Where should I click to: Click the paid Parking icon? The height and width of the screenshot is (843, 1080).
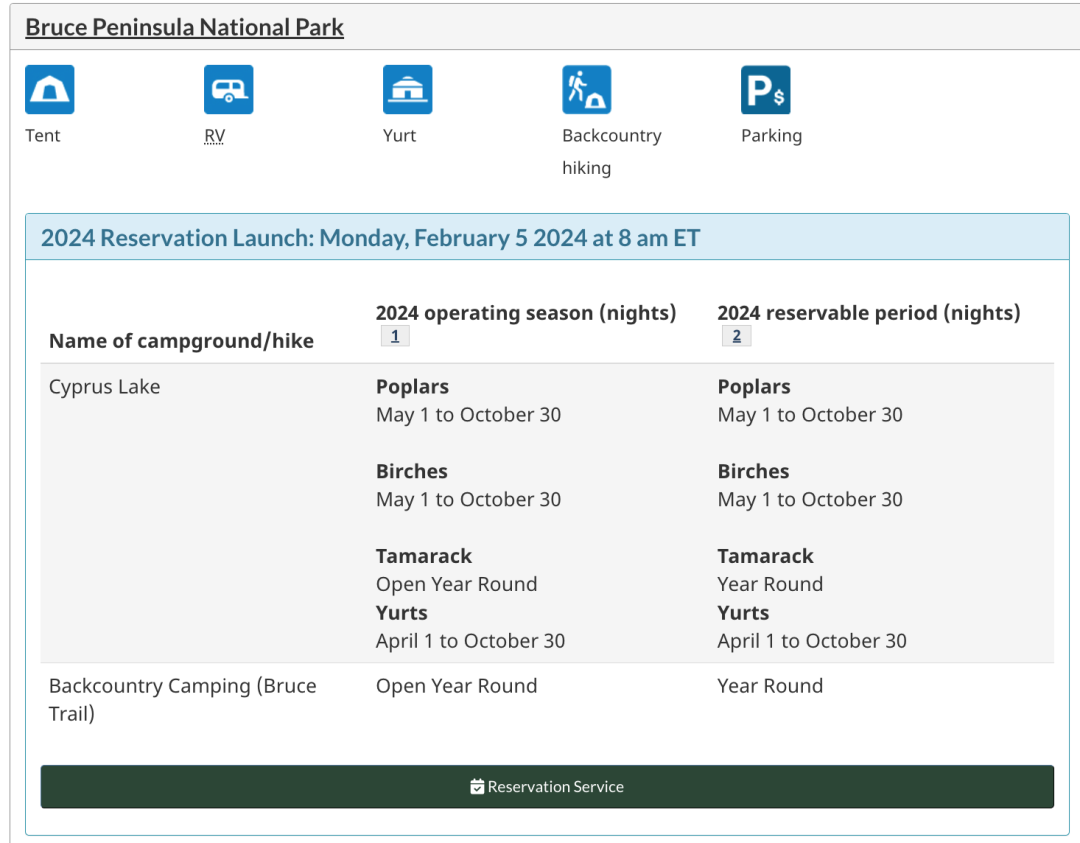point(766,90)
